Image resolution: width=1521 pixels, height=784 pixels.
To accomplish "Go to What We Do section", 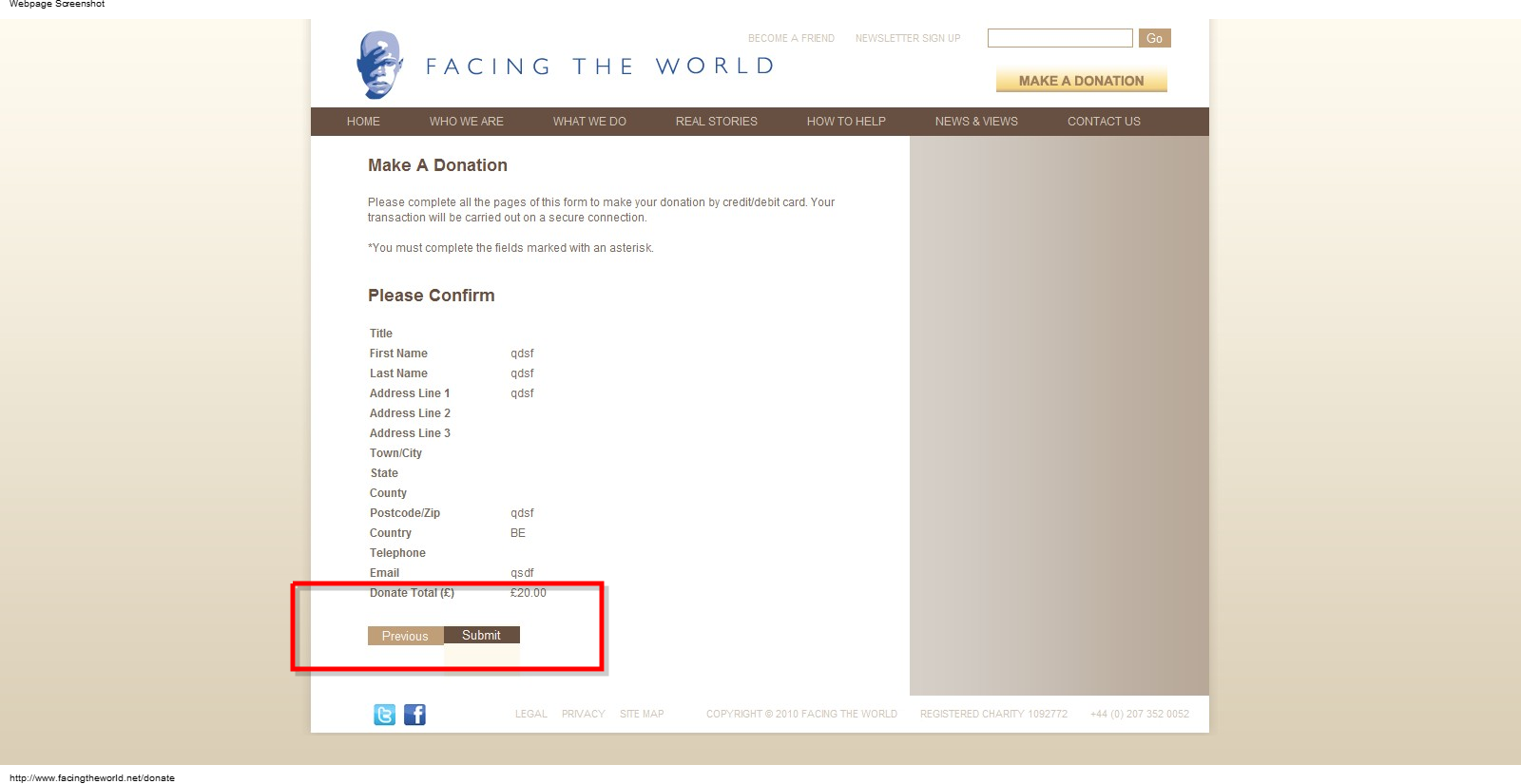I will 589,122.
